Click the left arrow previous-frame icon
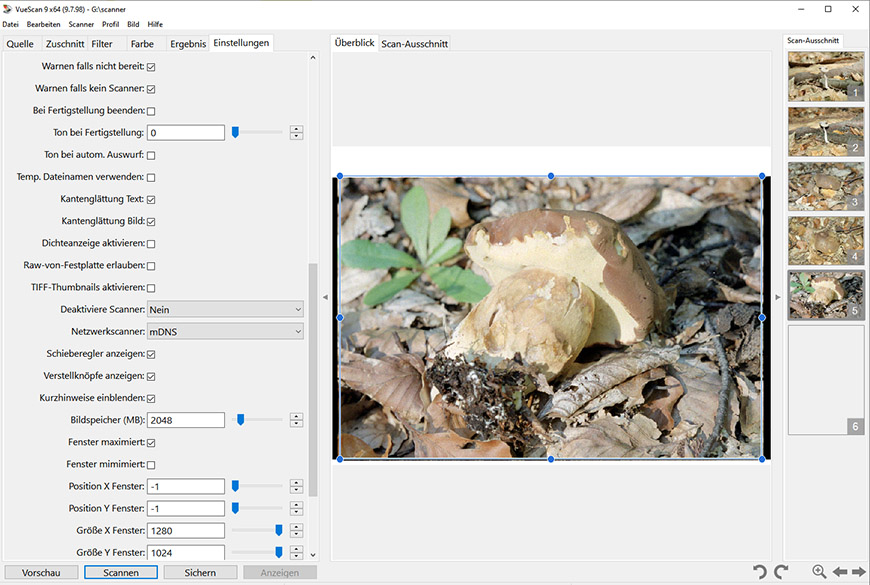This screenshot has width=870, height=585. (840, 572)
